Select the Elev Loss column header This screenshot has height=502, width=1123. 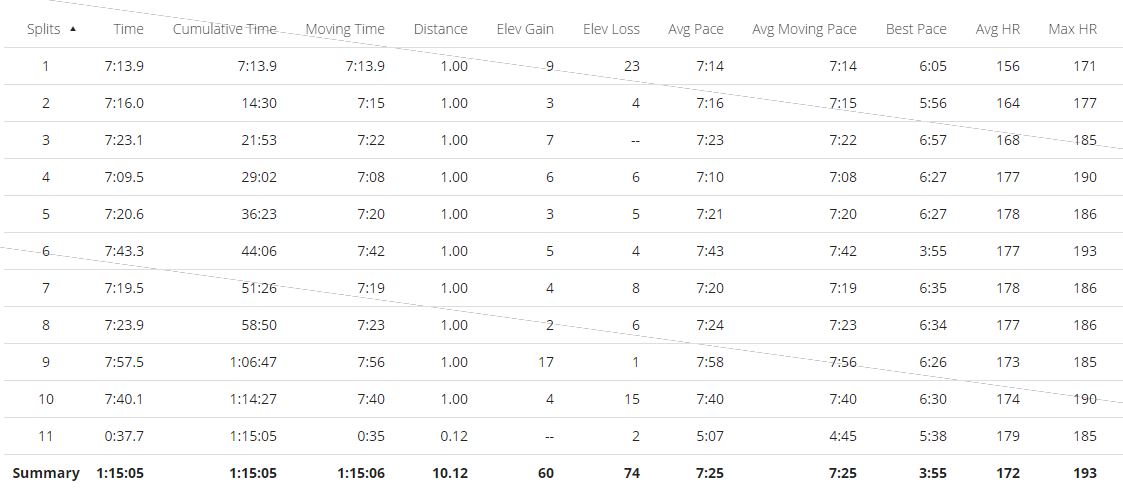pos(611,29)
